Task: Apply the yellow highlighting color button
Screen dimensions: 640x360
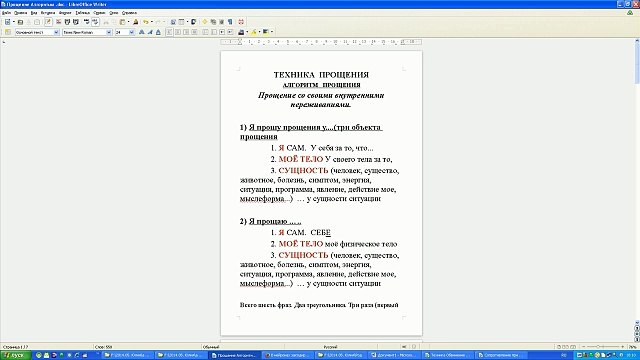Action: click(x=253, y=32)
